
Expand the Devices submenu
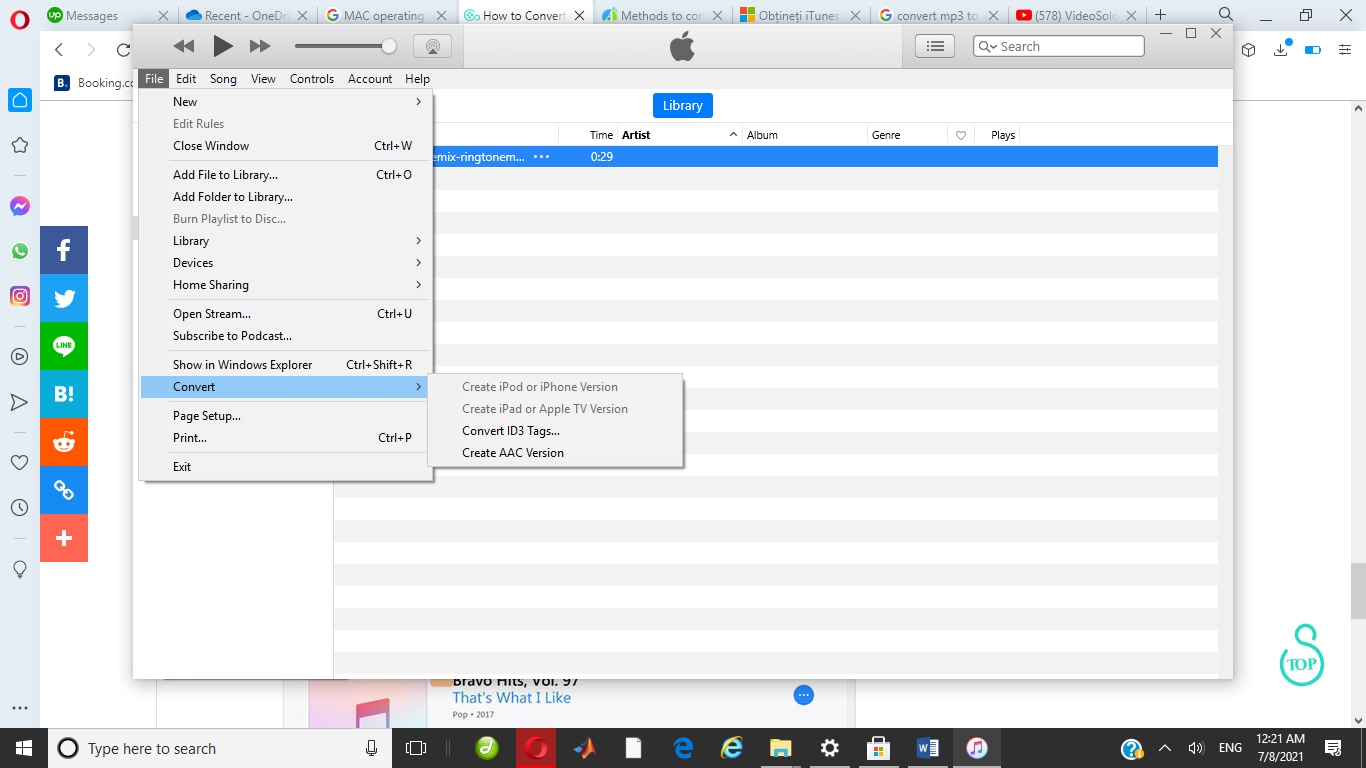coord(285,263)
